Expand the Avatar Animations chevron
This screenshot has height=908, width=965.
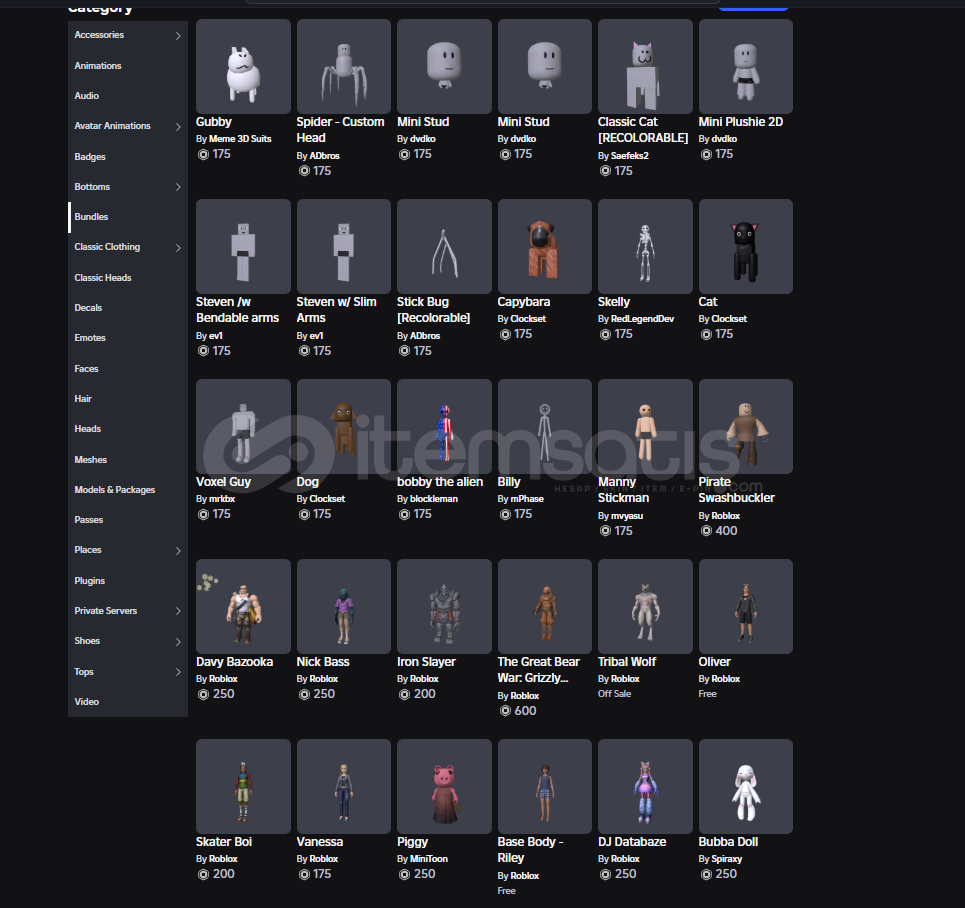[x=178, y=127]
